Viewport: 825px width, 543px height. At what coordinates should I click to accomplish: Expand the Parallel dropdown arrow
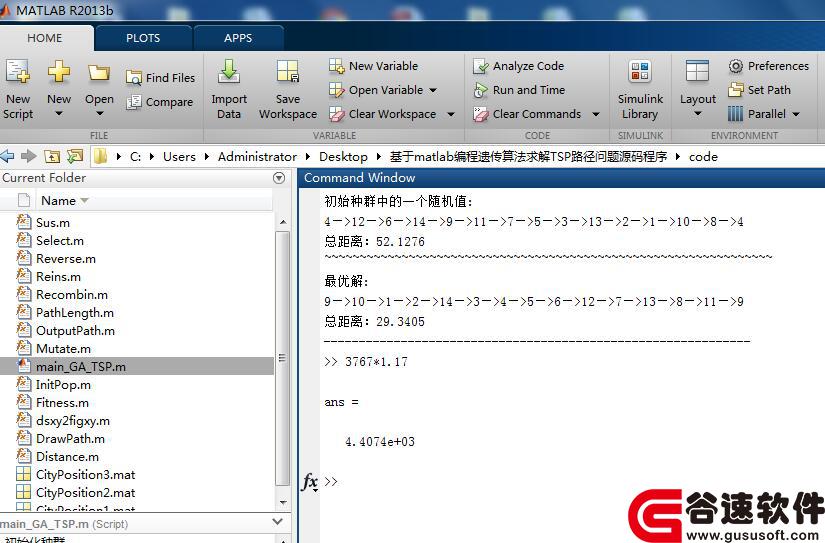click(x=796, y=114)
